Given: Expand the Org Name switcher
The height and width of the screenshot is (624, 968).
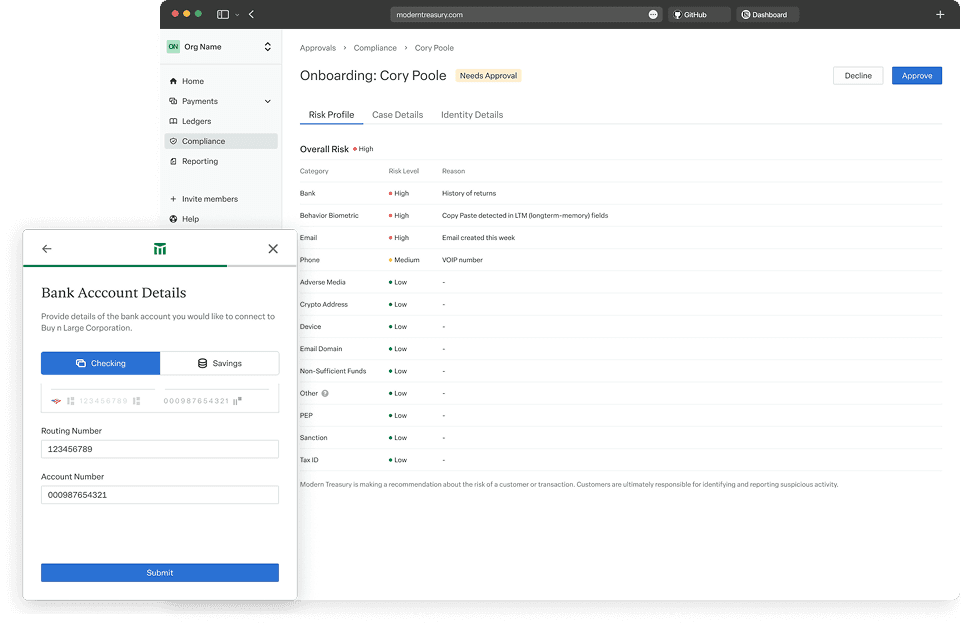Looking at the screenshot, I should tap(267, 47).
